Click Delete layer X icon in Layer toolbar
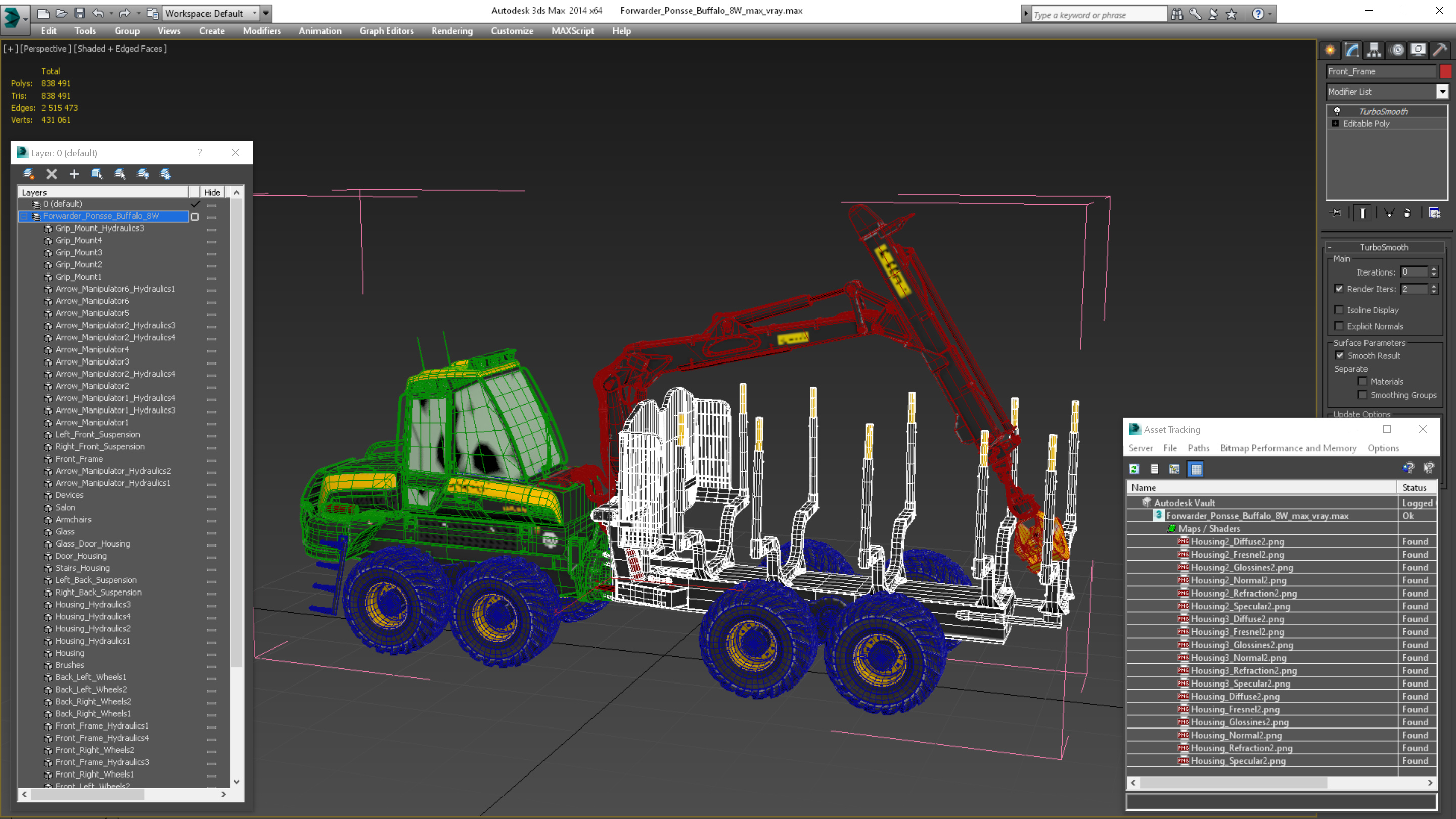1456x819 pixels. coord(52,174)
